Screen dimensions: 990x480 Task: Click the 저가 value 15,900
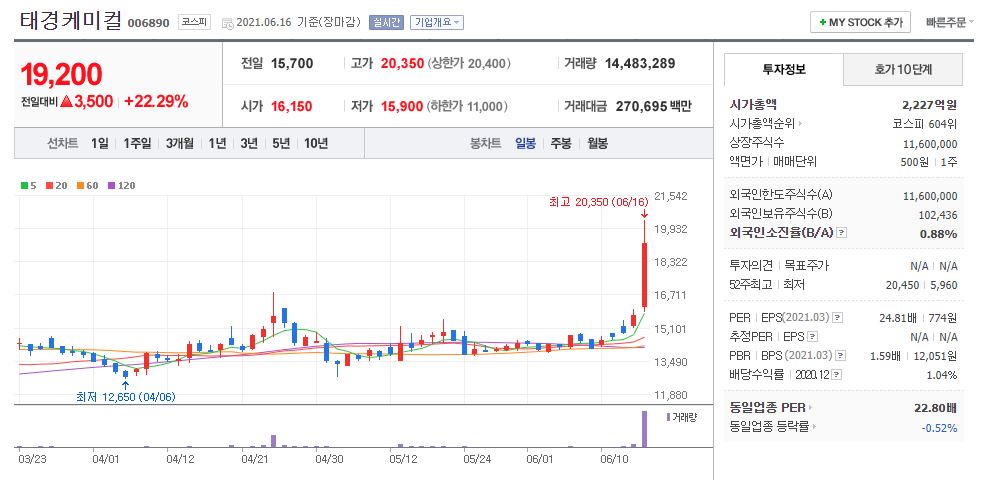[x=402, y=106]
